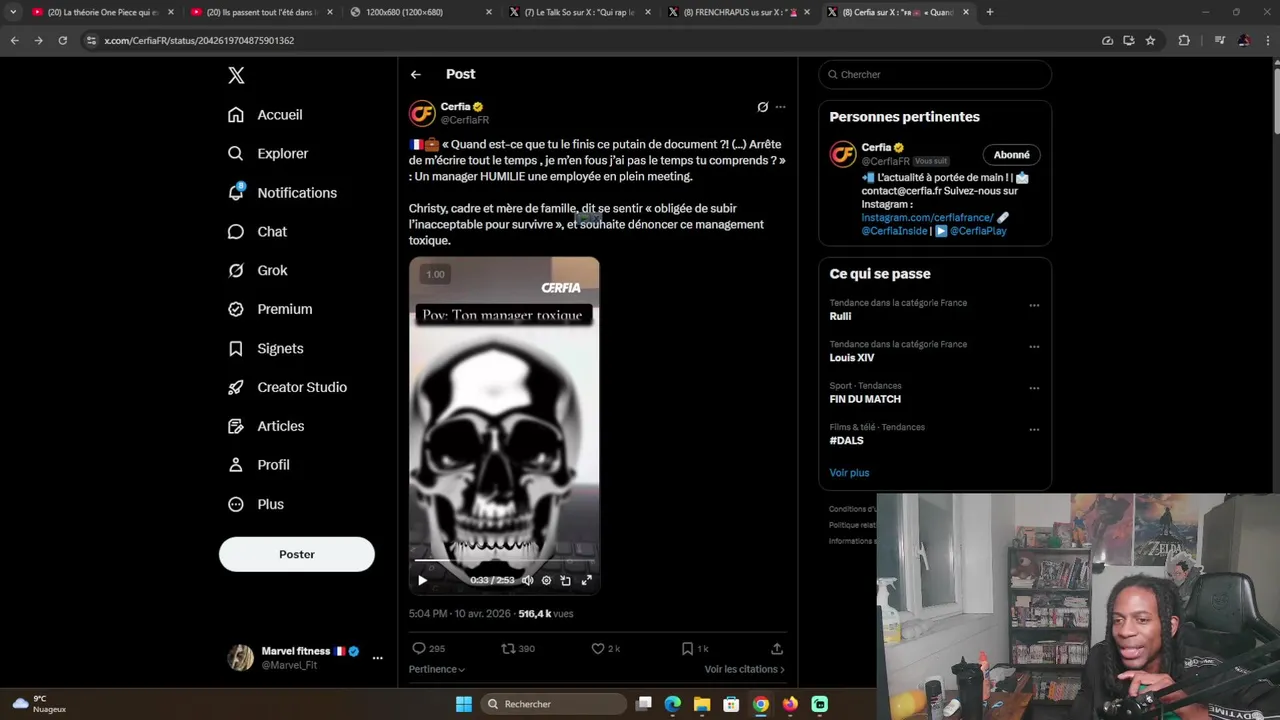Open the @CerfiaPlay link

point(978,231)
